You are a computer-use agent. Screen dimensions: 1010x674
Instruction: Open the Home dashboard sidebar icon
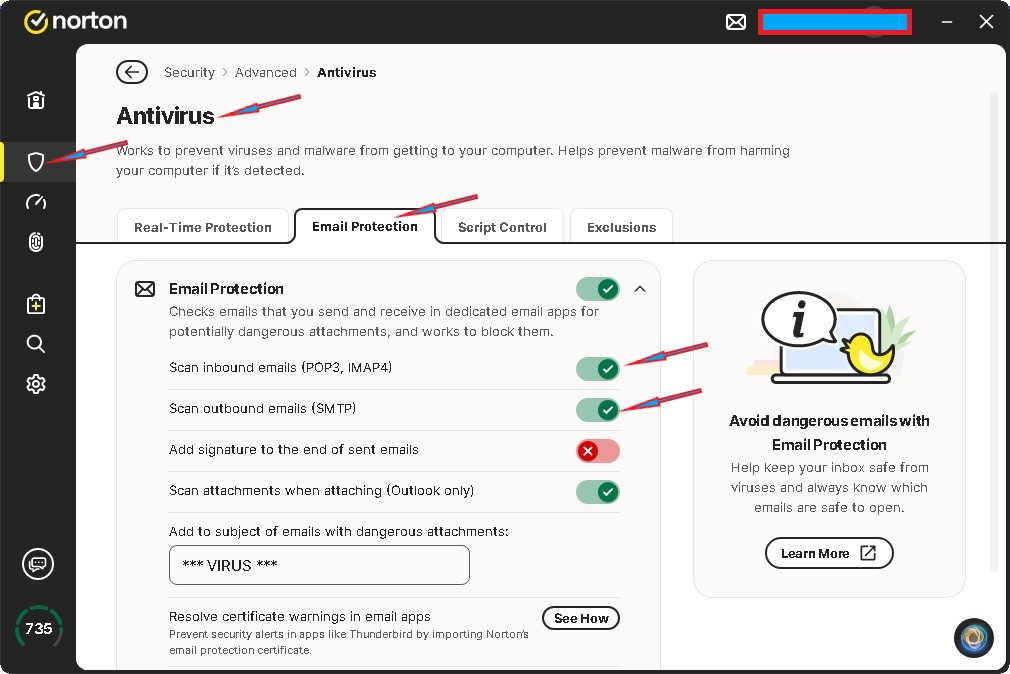(36, 100)
